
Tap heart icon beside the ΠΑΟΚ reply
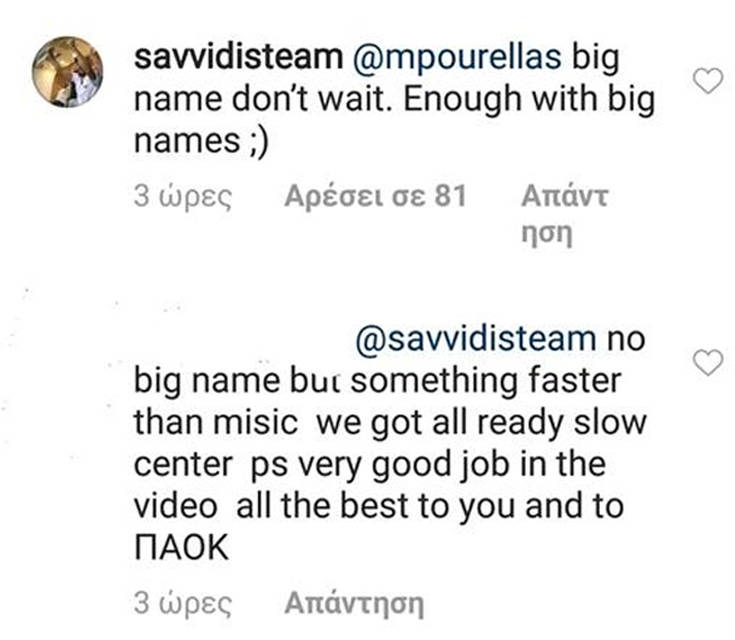[x=708, y=362]
